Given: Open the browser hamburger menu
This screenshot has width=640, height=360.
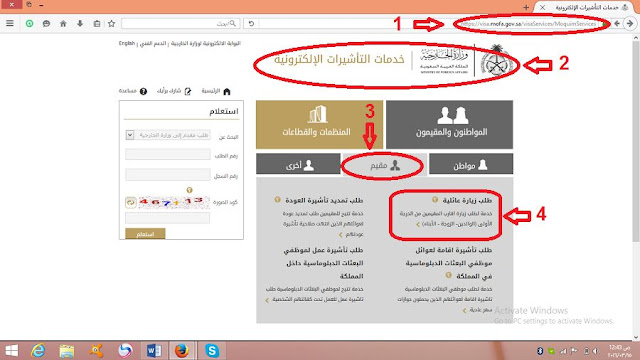Looking at the screenshot, I should (x=10, y=23).
